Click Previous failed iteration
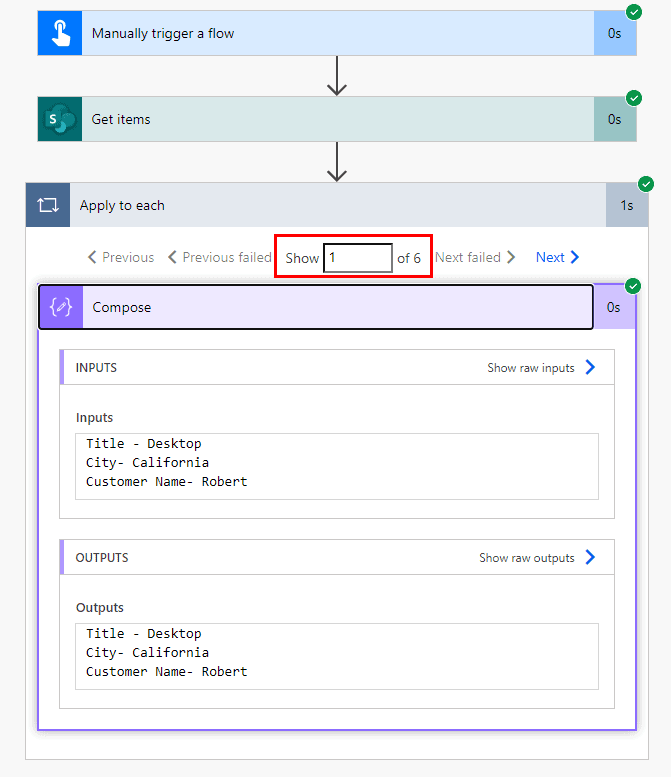Image resolution: width=671 pixels, height=777 pixels. pyautogui.click(x=220, y=257)
